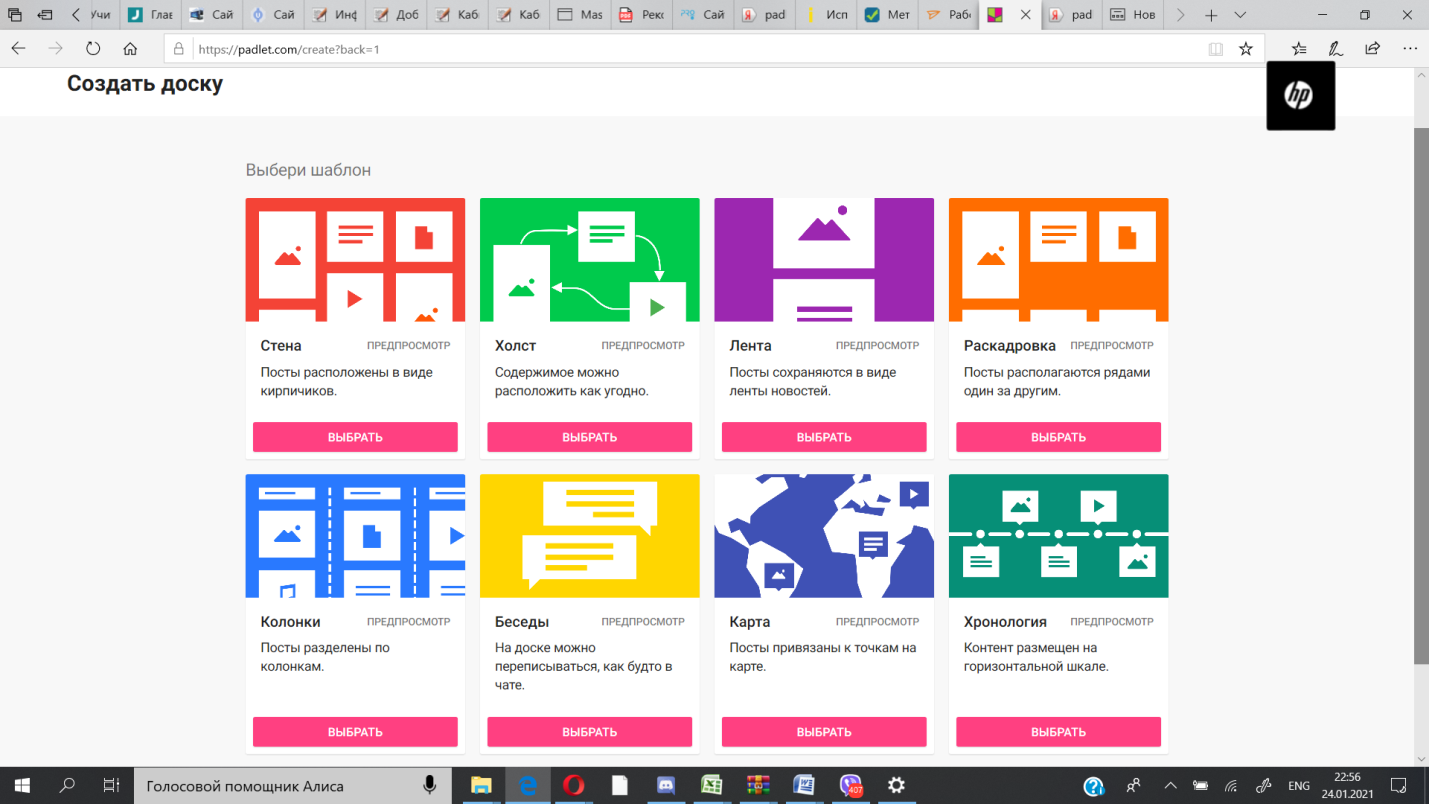Open preview link for Холст template
Screen dimensions: 1429x804
(643, 345)
